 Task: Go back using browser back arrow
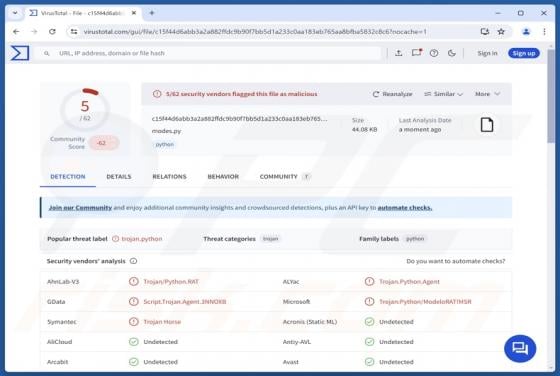click(16, 32)
